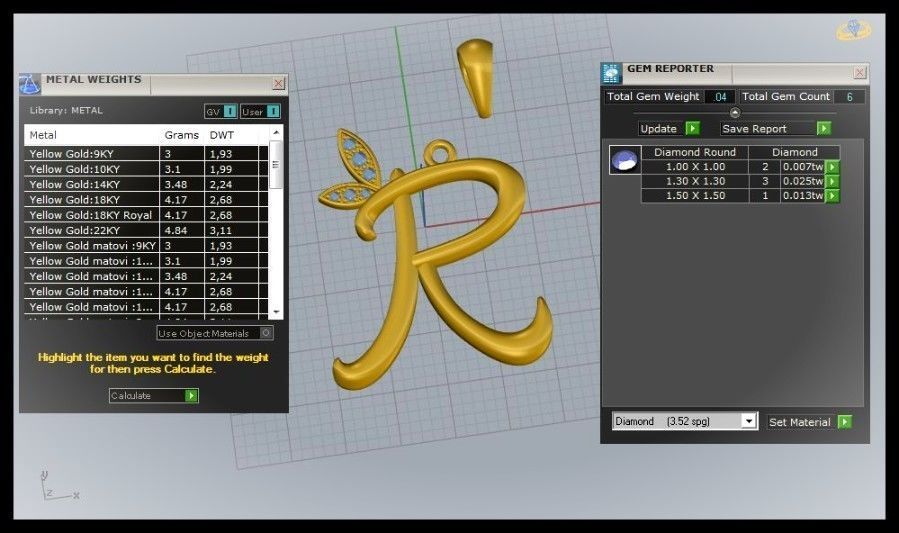Click the 4.17 grams cell for 18KY Royal
Viewport: 899px width, 533px height.
[x=182, y=215]
